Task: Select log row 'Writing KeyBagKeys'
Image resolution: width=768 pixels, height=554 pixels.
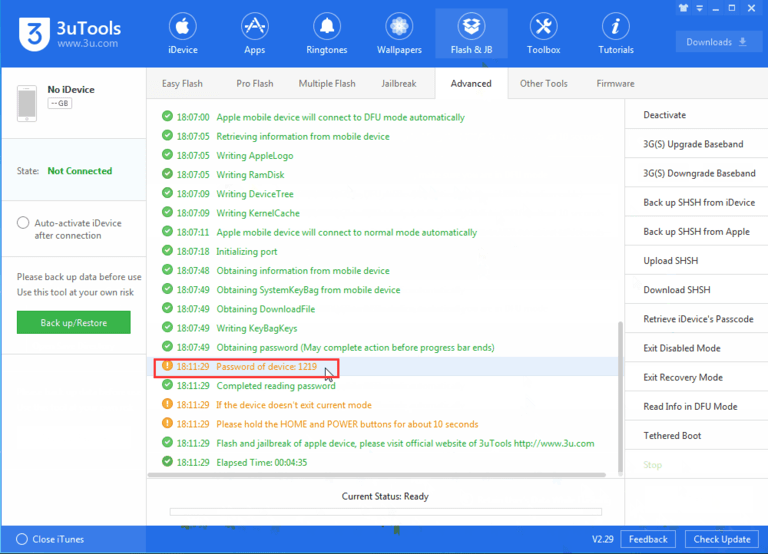Action: pos(384,328)
